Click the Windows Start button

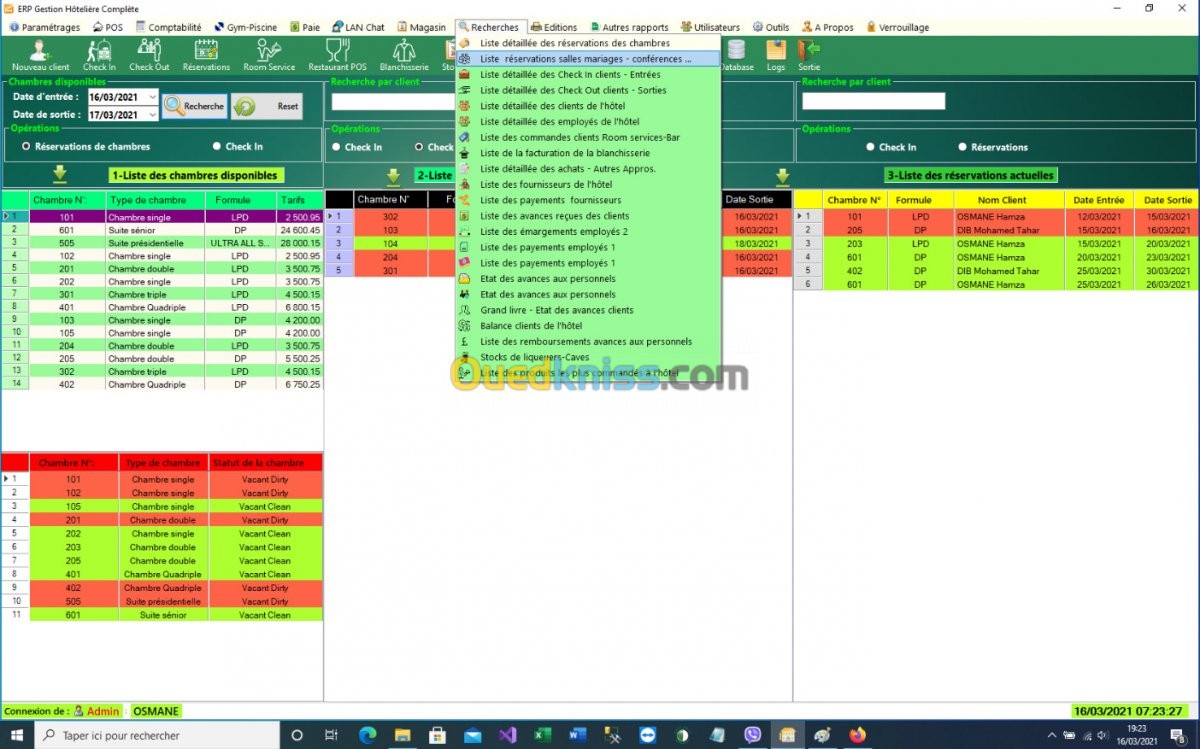coord(17,735)
